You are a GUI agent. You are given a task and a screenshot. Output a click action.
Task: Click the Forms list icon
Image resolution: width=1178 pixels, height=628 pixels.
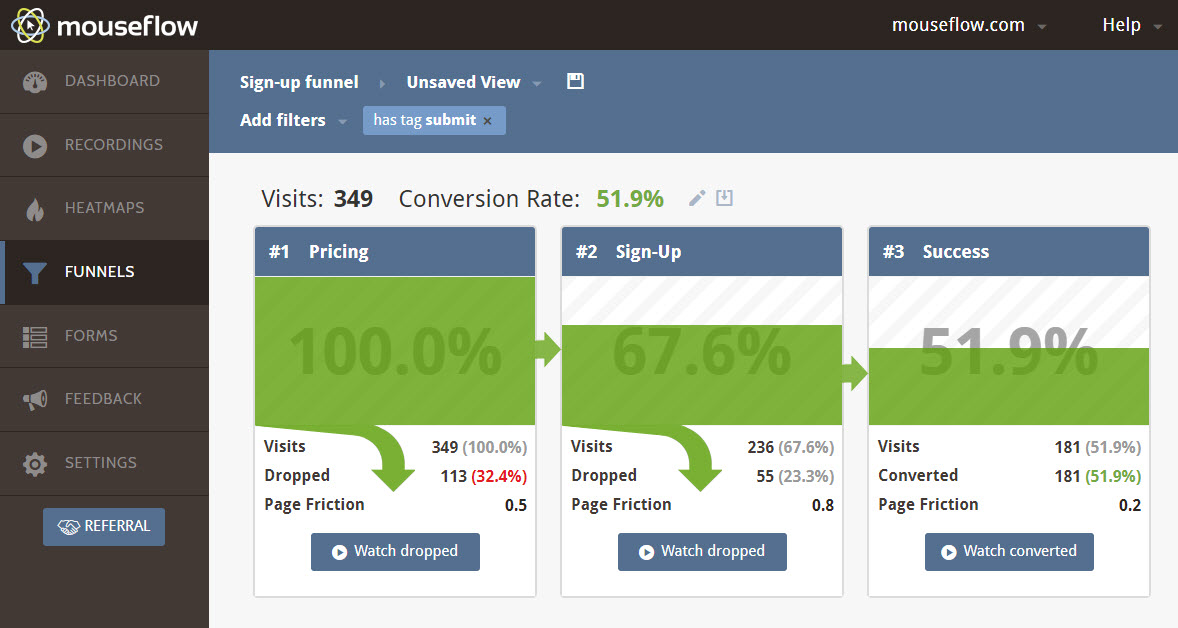[x=35, y=337]
